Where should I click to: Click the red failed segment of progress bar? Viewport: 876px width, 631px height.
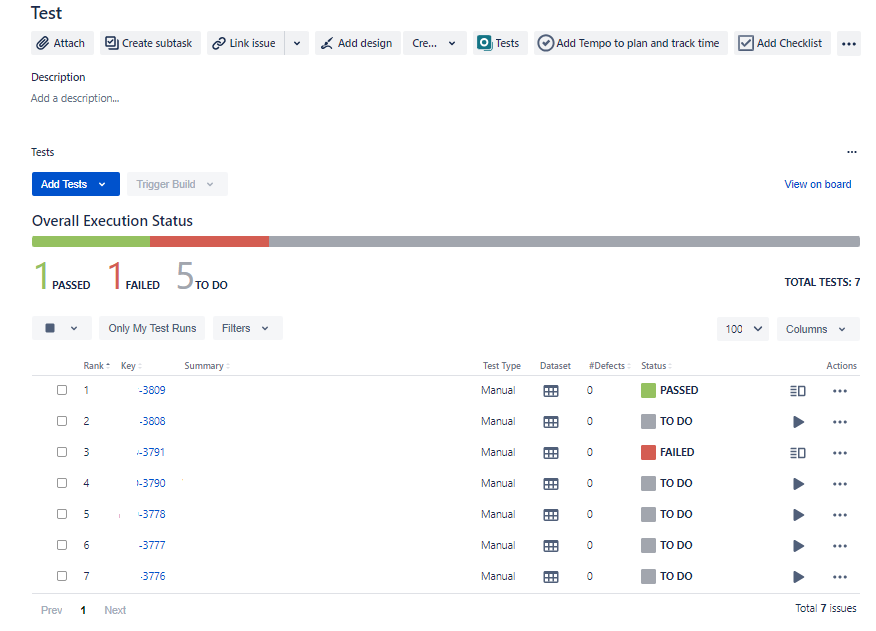tap(209, 241)
